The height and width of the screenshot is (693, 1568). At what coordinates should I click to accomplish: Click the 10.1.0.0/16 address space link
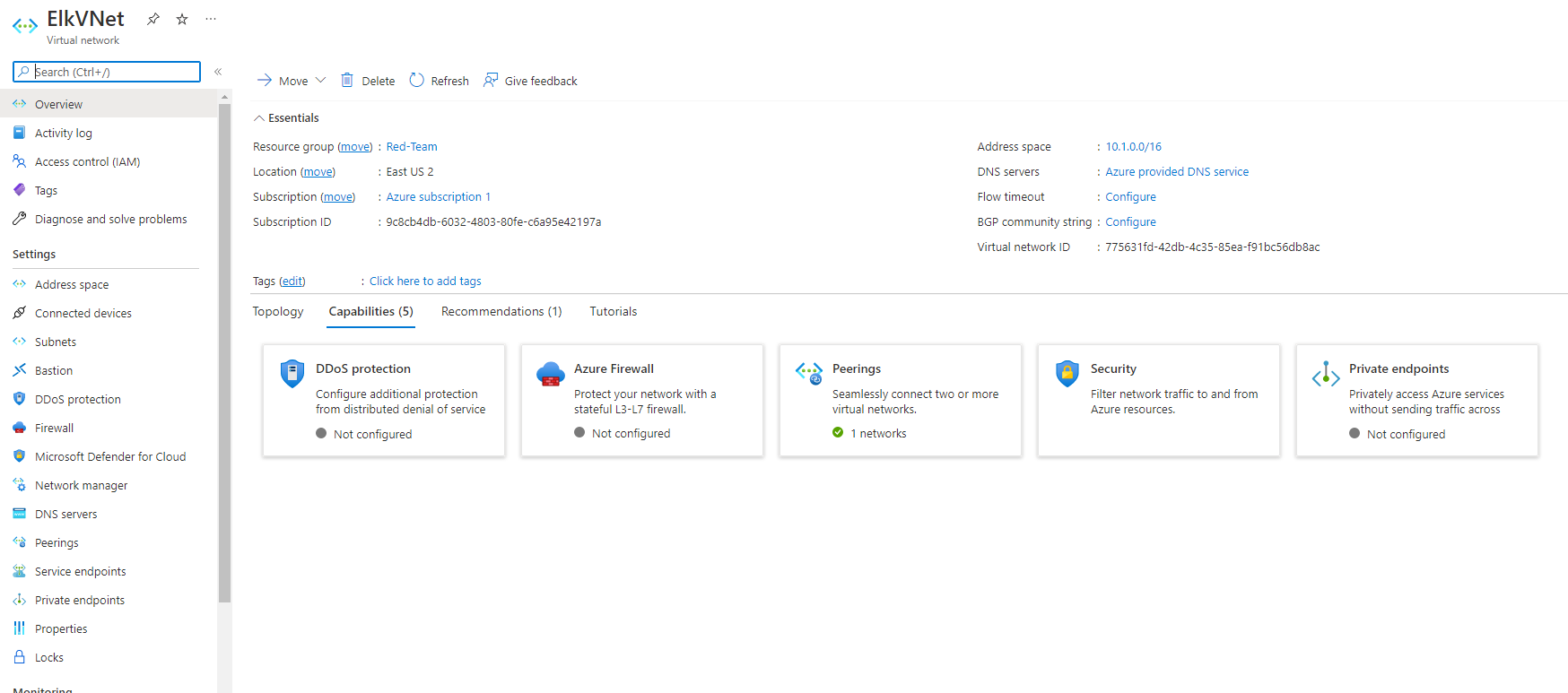1133,147
